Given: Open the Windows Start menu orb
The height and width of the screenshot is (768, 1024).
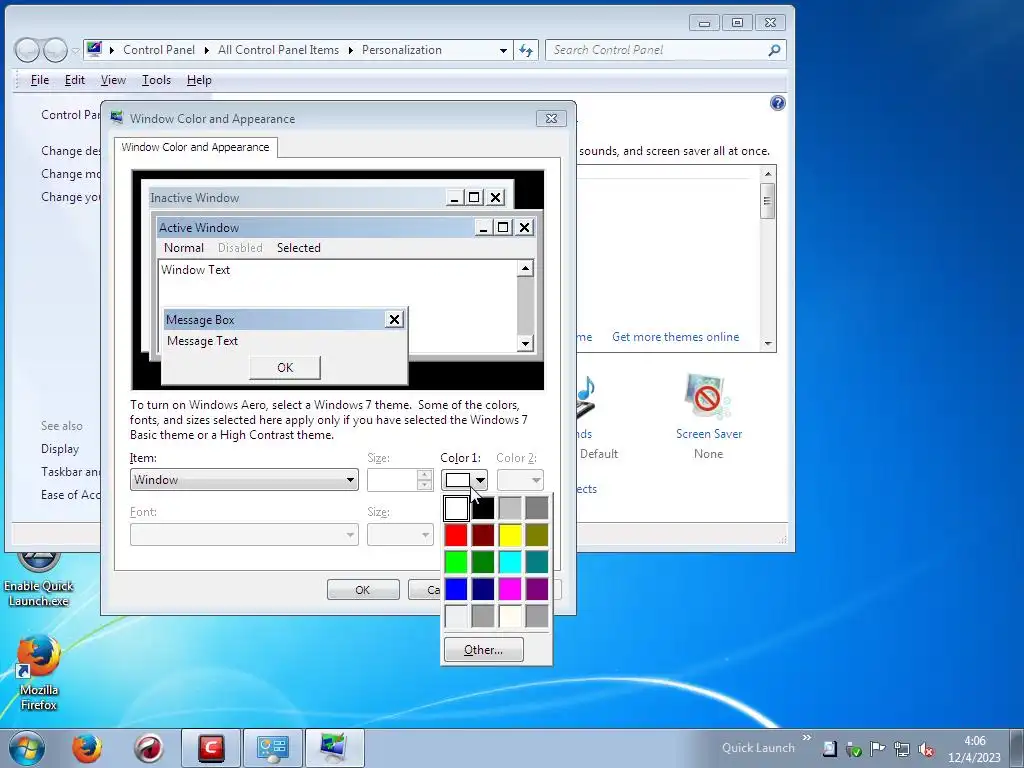Looking at the screenshot, I should pyautogui.click(x=27, y=748).
